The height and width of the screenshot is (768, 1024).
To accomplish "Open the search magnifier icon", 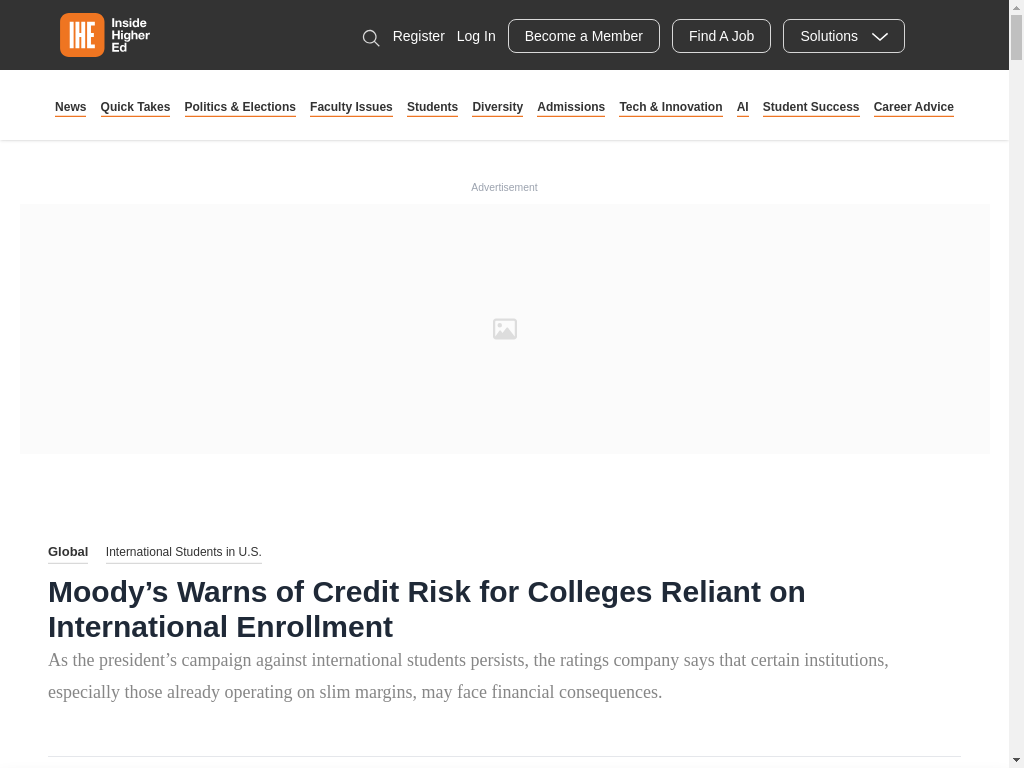I will tap(371, 38).
